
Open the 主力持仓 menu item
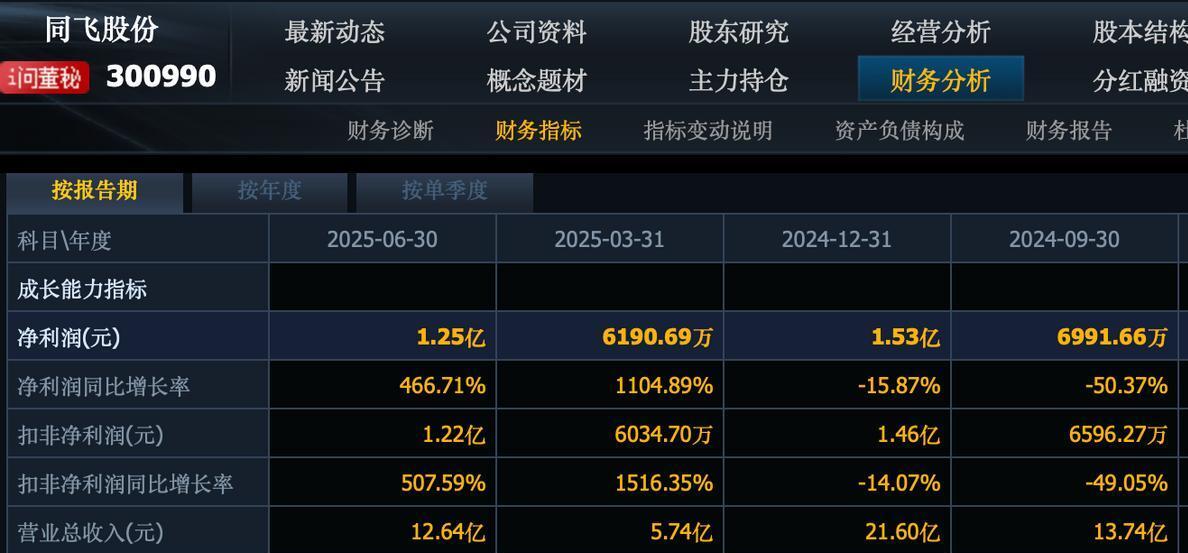pyautogui.click(x=738, y=80)
